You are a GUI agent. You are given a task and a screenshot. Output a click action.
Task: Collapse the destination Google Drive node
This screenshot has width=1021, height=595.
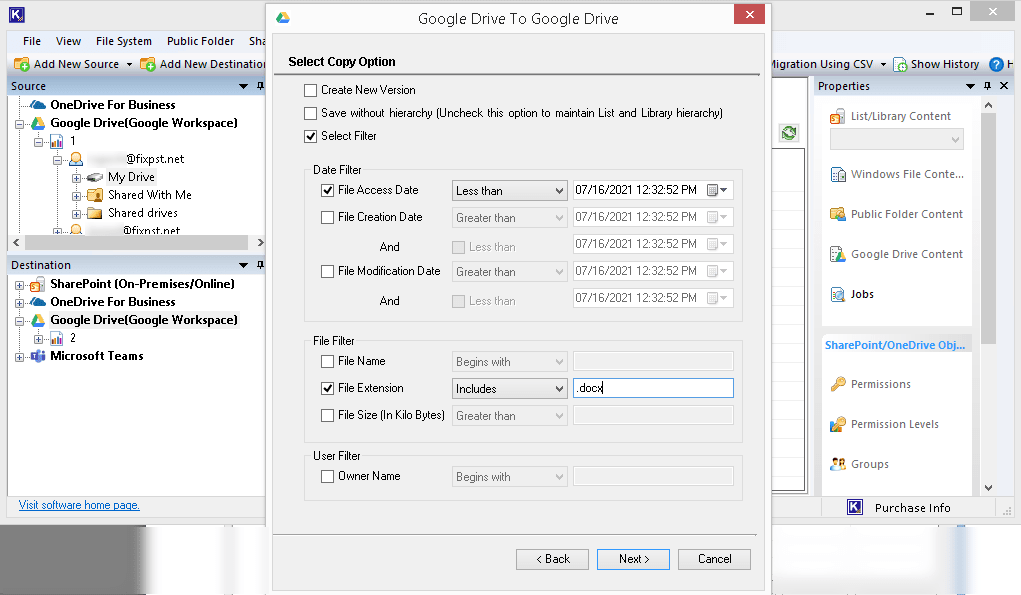(20, 322)
